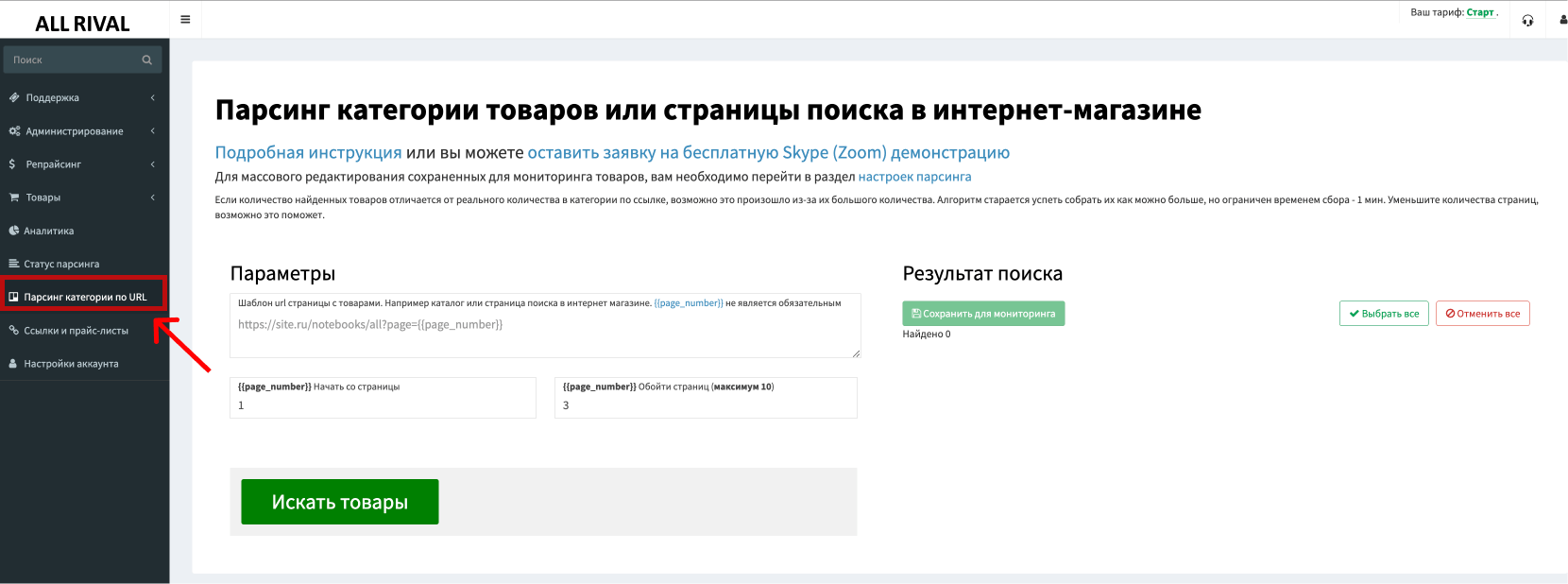Open Ссылки и прайс-листы section
The width and height of the screenshot is (1568, 584).
point(76,331)
